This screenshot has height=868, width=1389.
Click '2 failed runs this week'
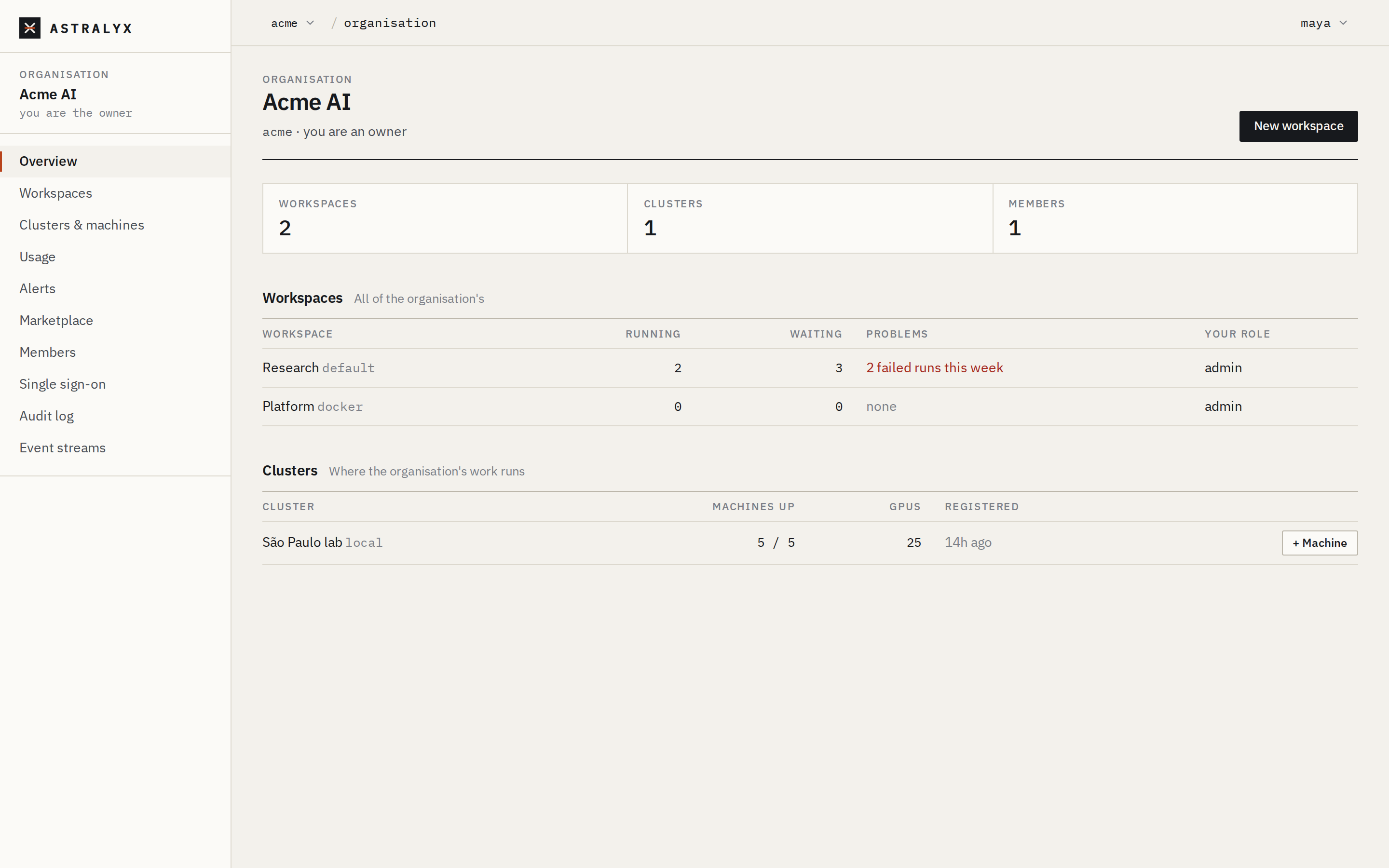pos(934,368)
